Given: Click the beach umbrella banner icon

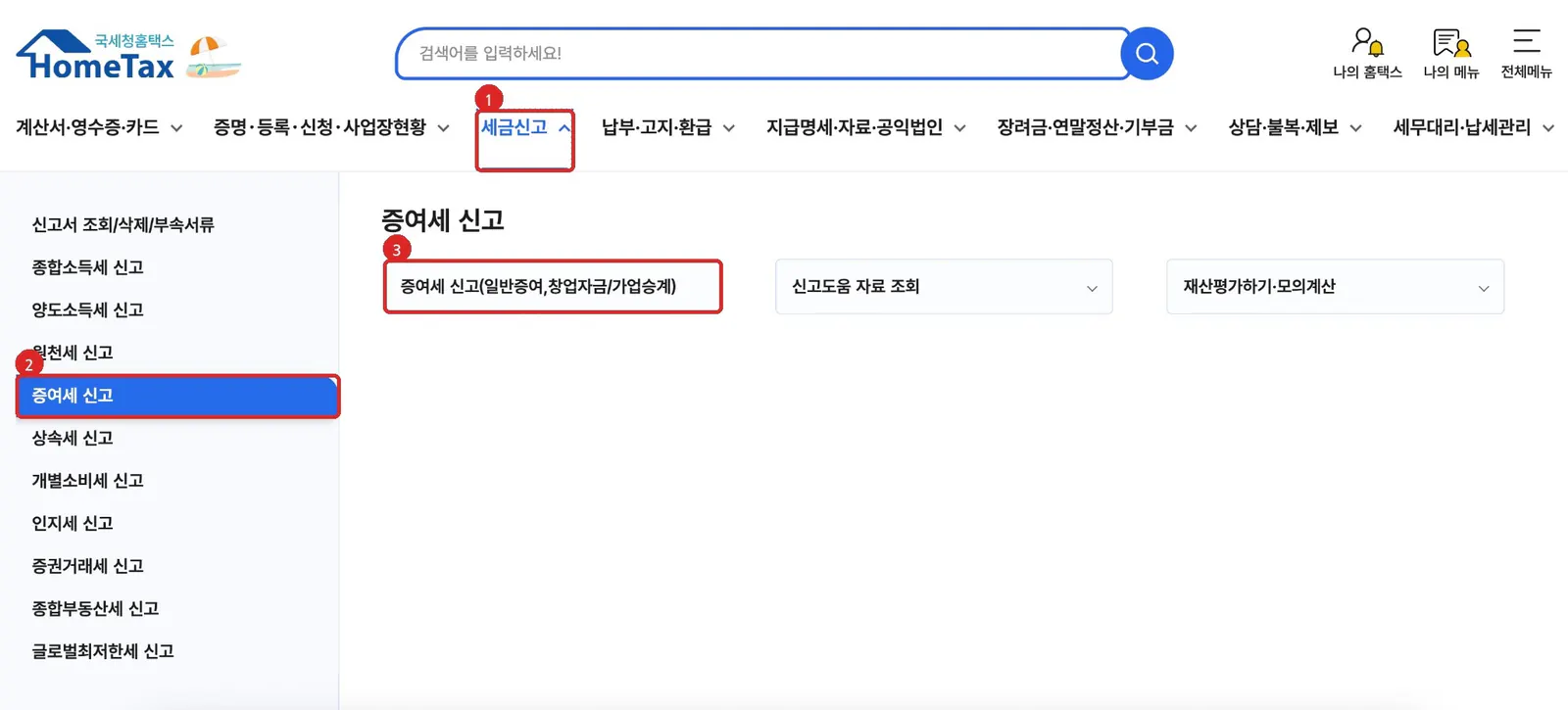Looking at the screenshot, I should pos(213,57).
